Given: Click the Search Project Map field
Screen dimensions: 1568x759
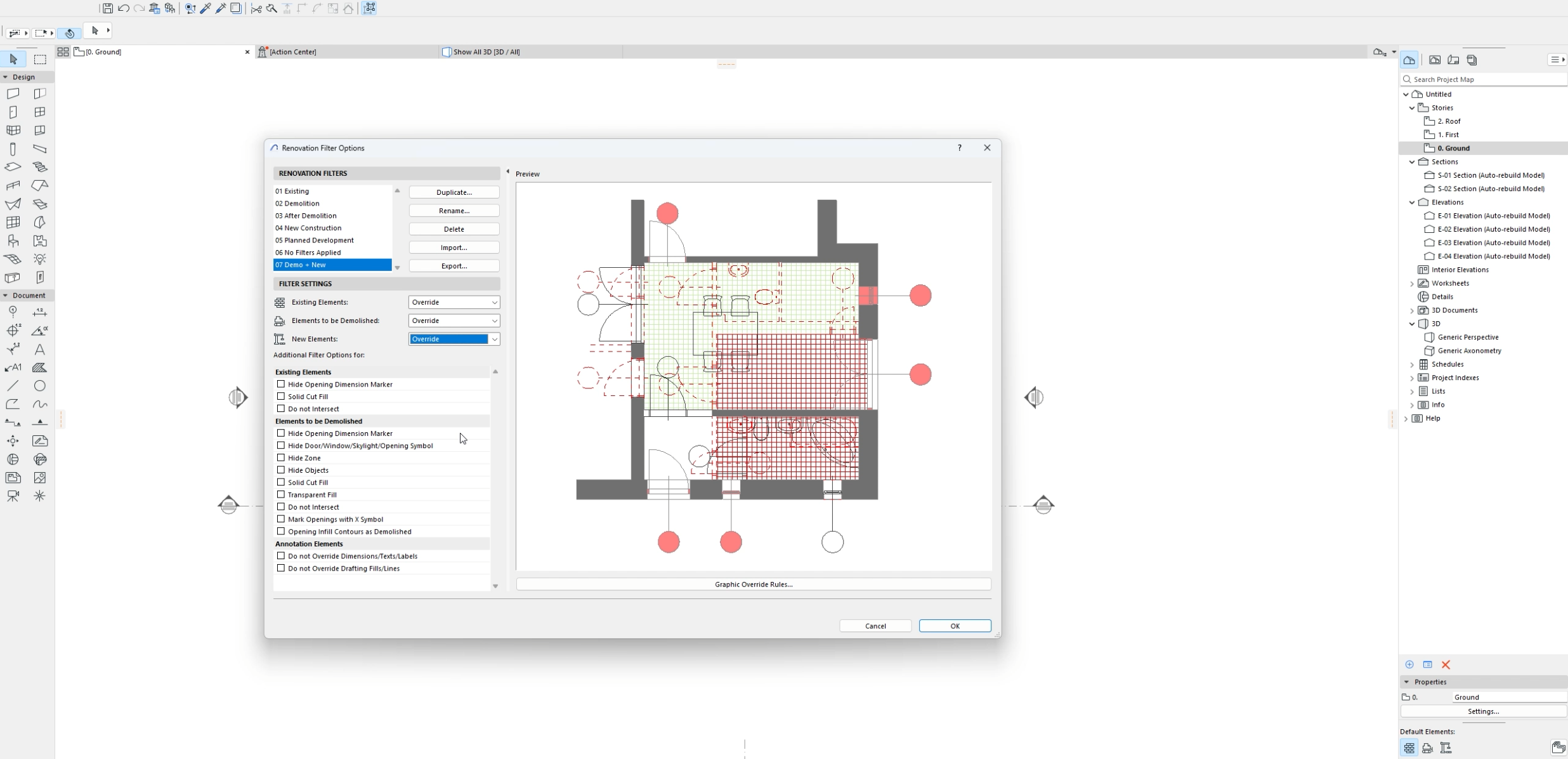Looking at the screenshot, I should pyautogui.click(x=1484, y=79).
